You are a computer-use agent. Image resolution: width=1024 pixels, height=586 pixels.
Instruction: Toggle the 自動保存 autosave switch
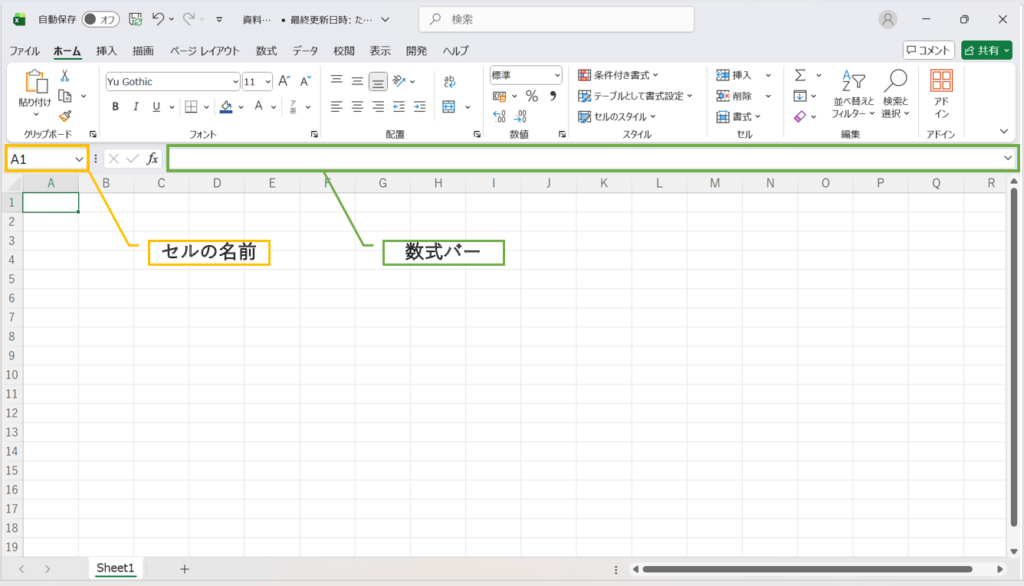click(x=100, y=19)
